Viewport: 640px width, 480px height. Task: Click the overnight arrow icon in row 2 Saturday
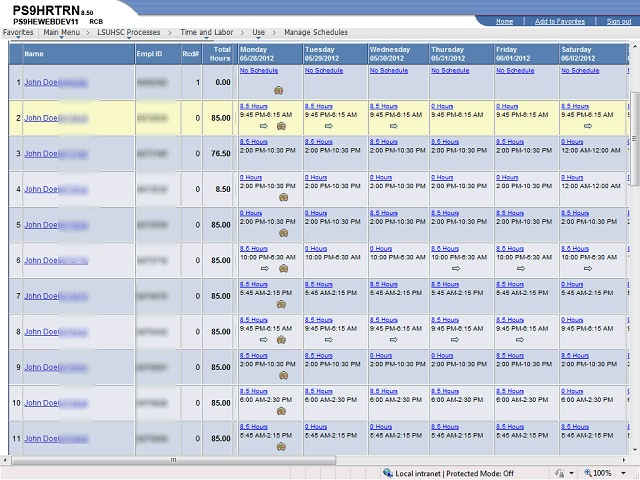[x=588, y=126]
